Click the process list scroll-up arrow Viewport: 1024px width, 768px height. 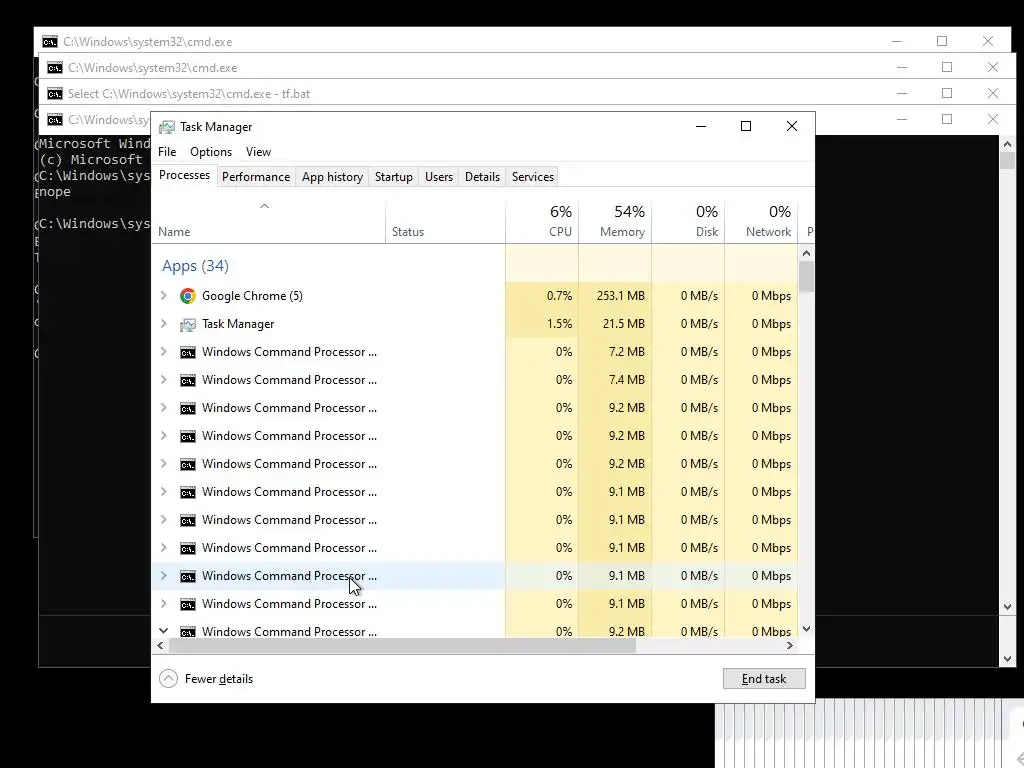pos(807,253)
